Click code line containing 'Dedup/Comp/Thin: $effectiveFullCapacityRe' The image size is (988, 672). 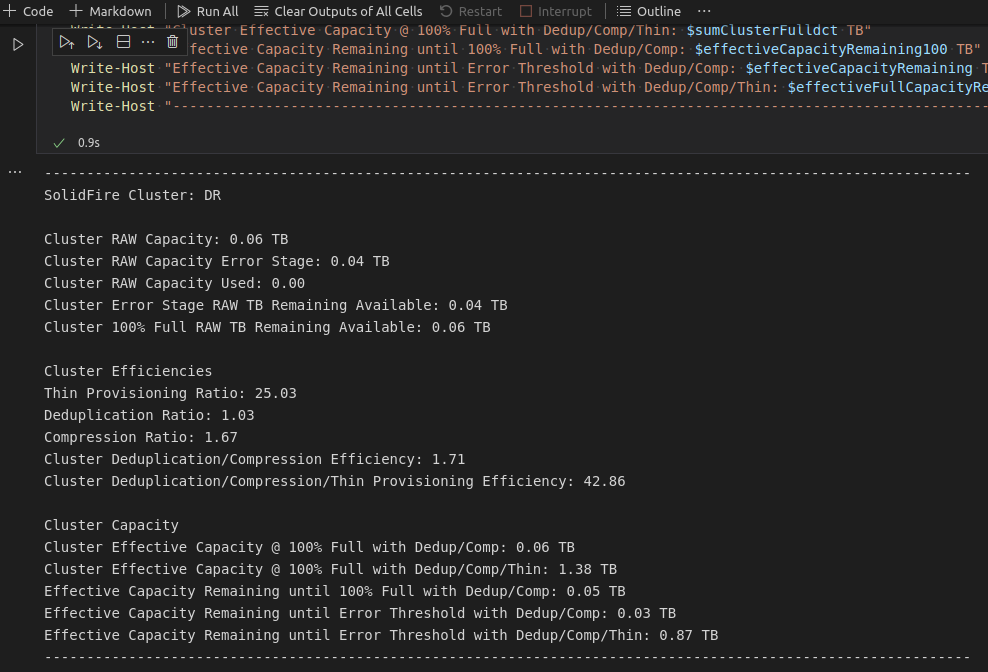click(x=529, y=88)
